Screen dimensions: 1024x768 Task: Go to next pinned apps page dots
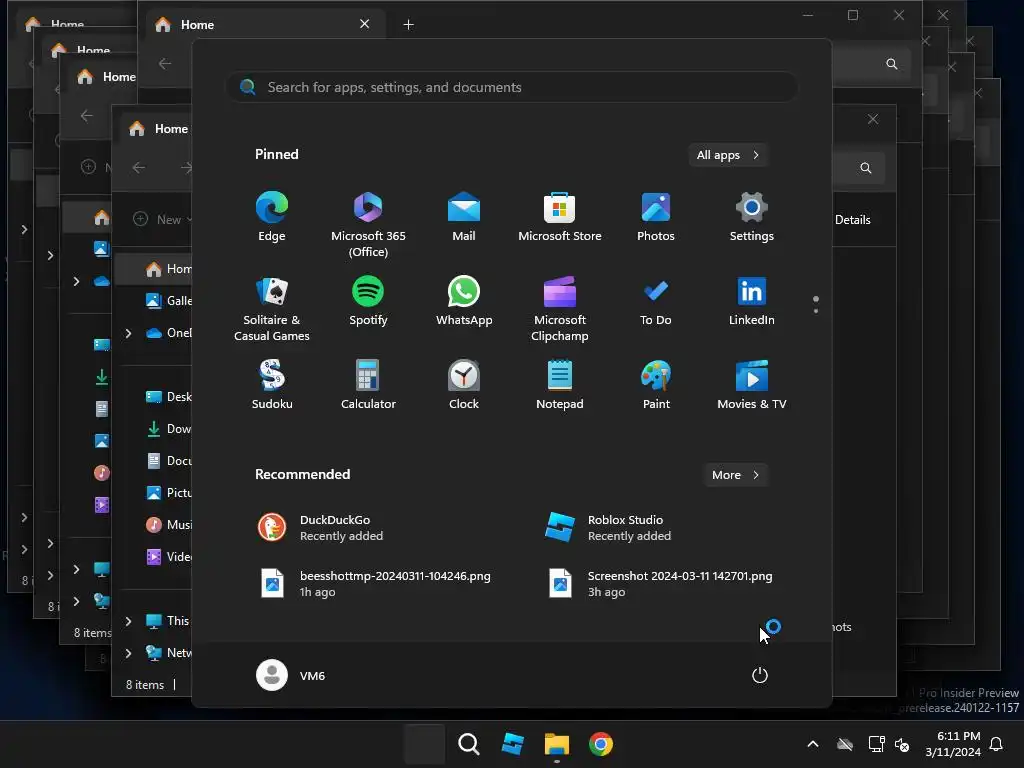click(x=816, y=305)
